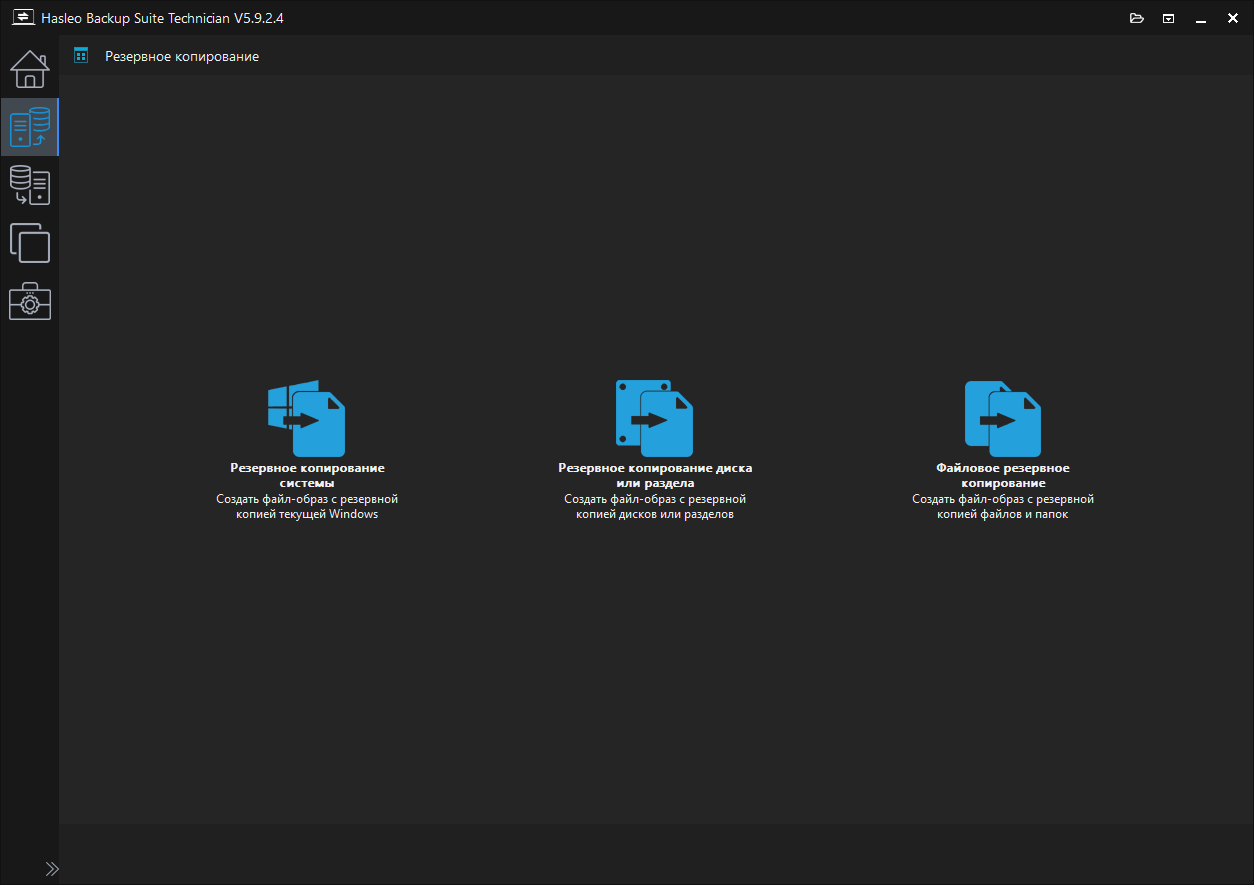The image size is (1254, 885).
Task: Choose "Резервное копирование диска или раздела" label
Action: click(x=655, y=475)
